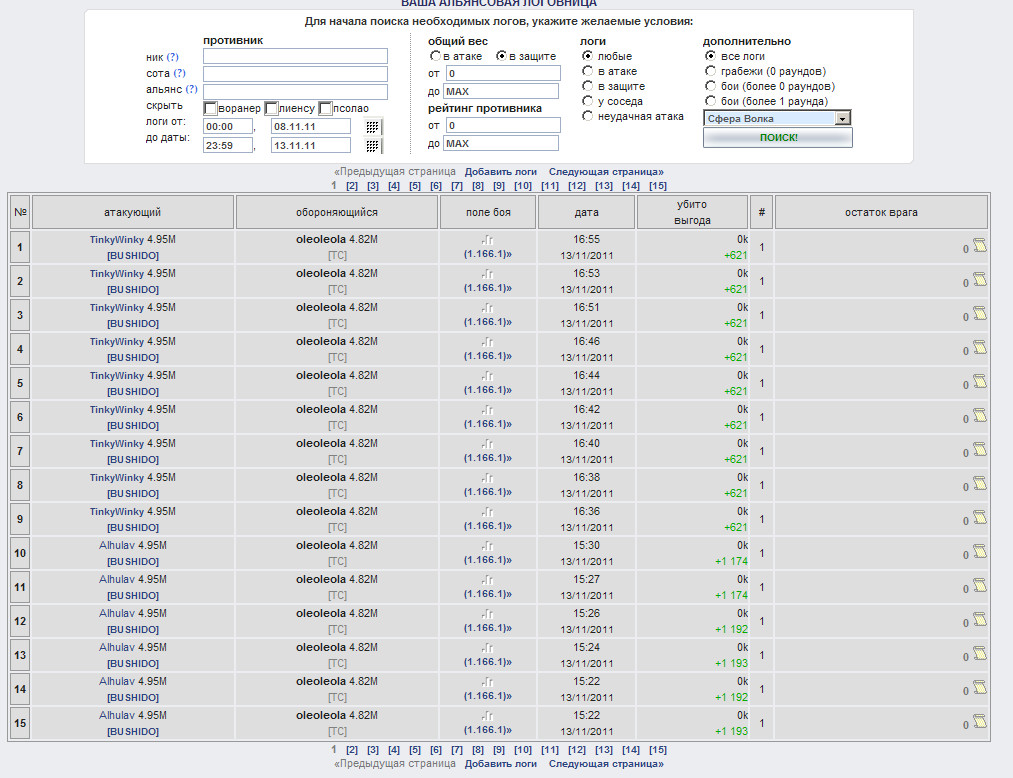Go to page [2] in top pagination

(x=352, y=186)
